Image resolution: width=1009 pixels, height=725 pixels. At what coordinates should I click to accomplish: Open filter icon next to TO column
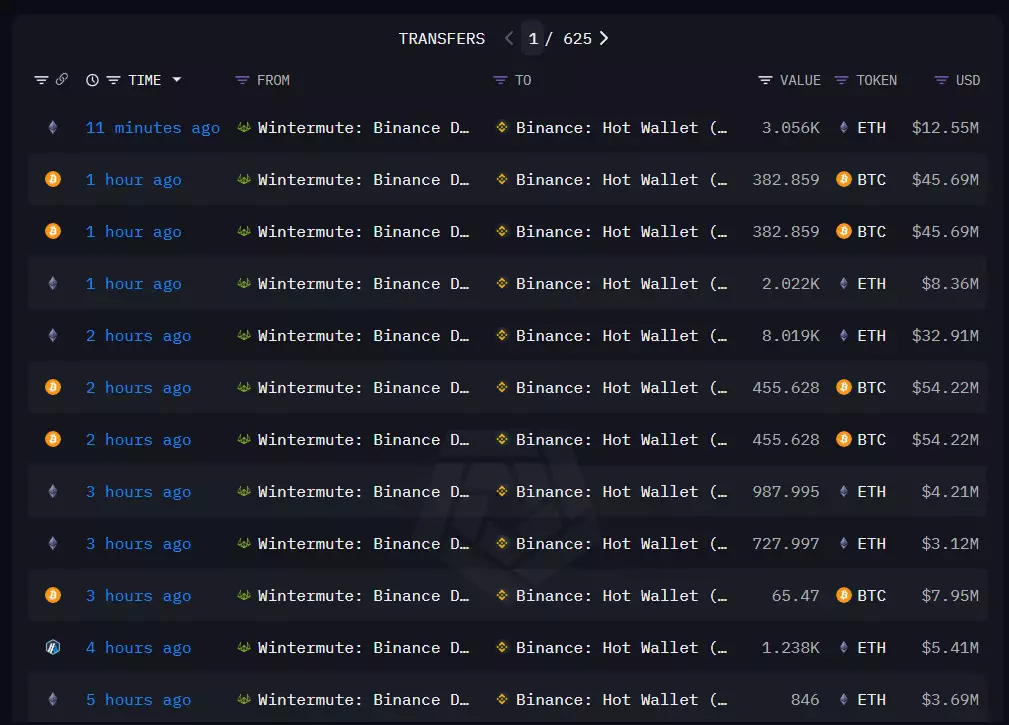click(x=500, y=80)
